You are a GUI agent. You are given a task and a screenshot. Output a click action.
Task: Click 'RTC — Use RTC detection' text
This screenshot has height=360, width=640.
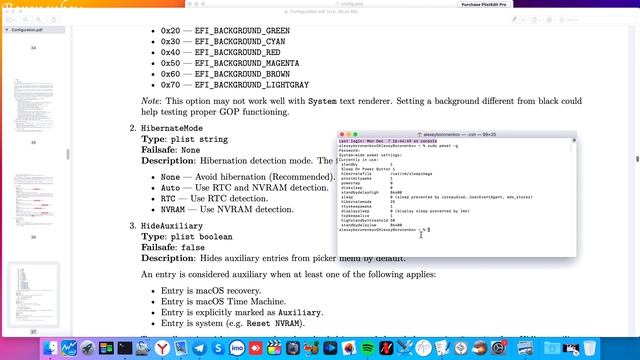click(x=214, y=198)
